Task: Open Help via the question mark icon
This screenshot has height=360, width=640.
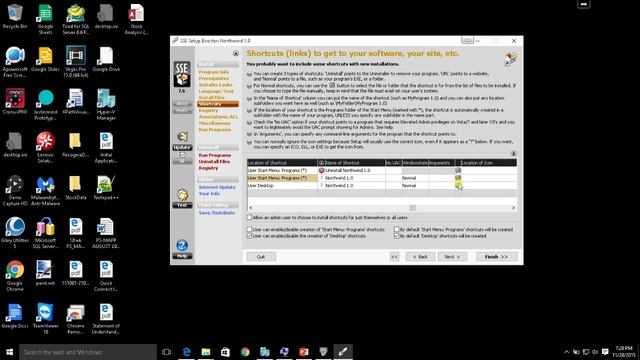Action: [x=182, y=245]
